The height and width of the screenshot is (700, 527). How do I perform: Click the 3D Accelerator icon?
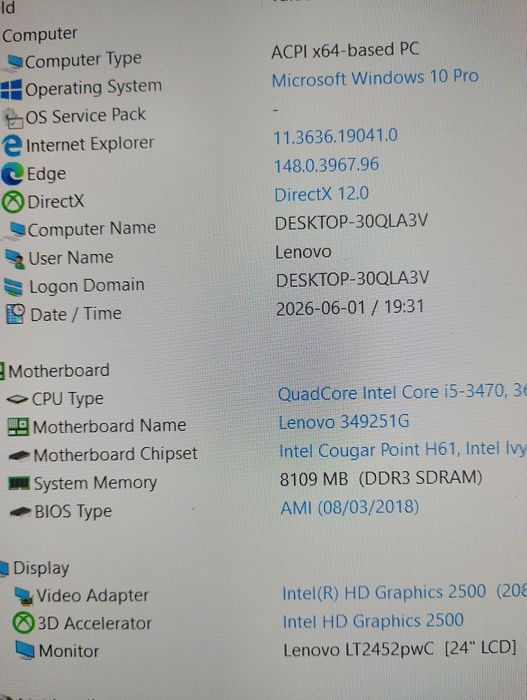click(24, 623)
